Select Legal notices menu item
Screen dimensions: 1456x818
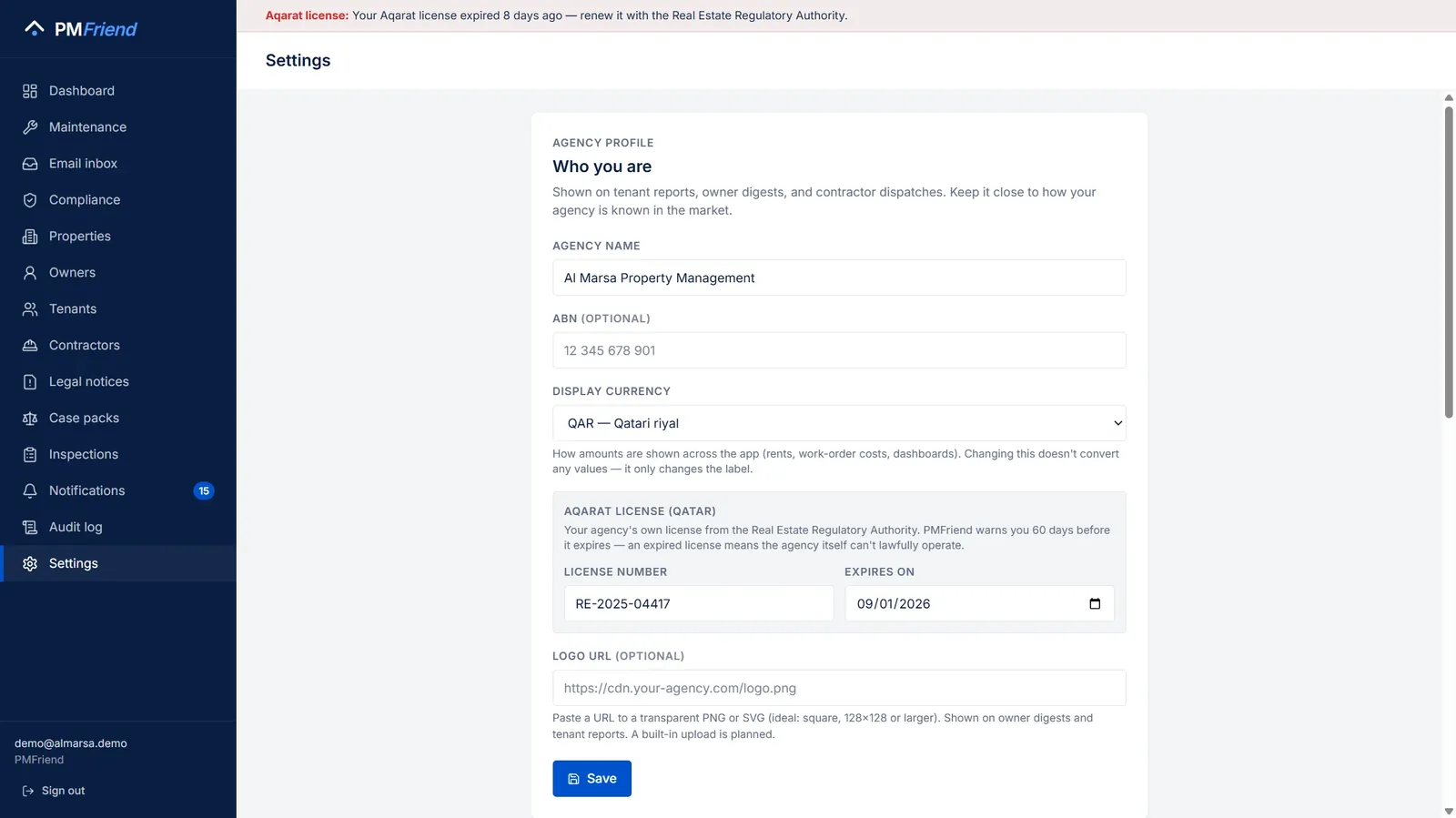tap(118, 382)
